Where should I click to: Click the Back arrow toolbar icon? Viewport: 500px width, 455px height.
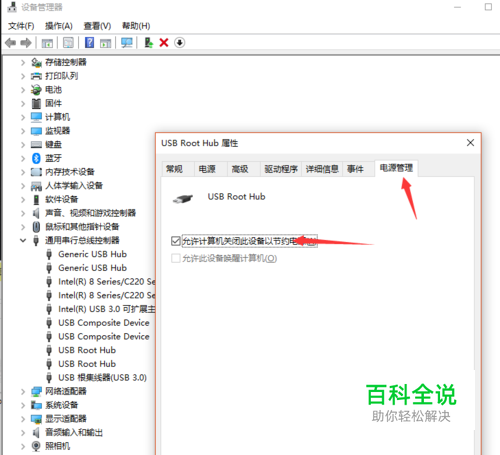[11, 43]
